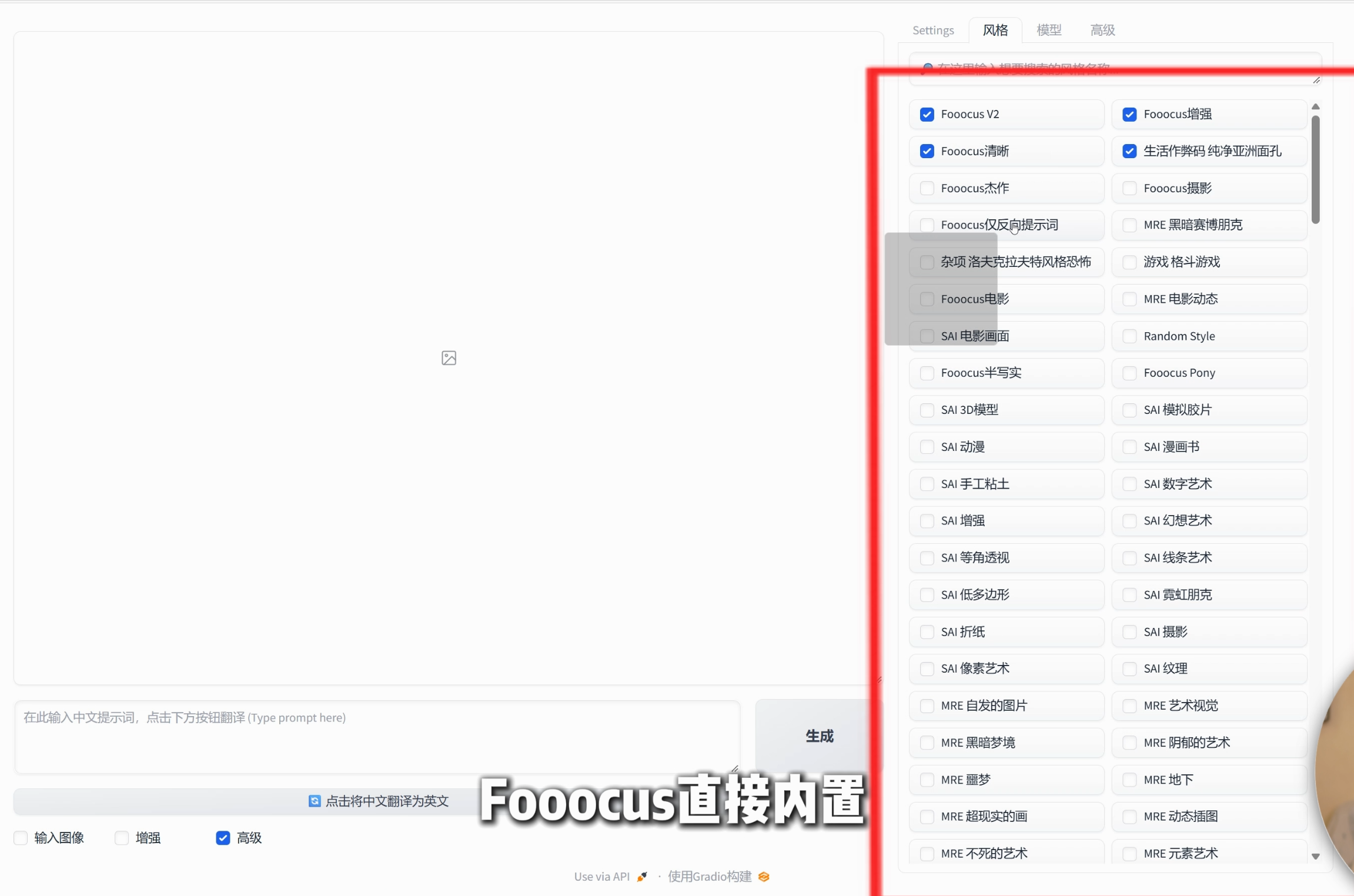Select the SAI 动漫 style
The width and height of the screenshot is (1354, 896).
(927, 447)
